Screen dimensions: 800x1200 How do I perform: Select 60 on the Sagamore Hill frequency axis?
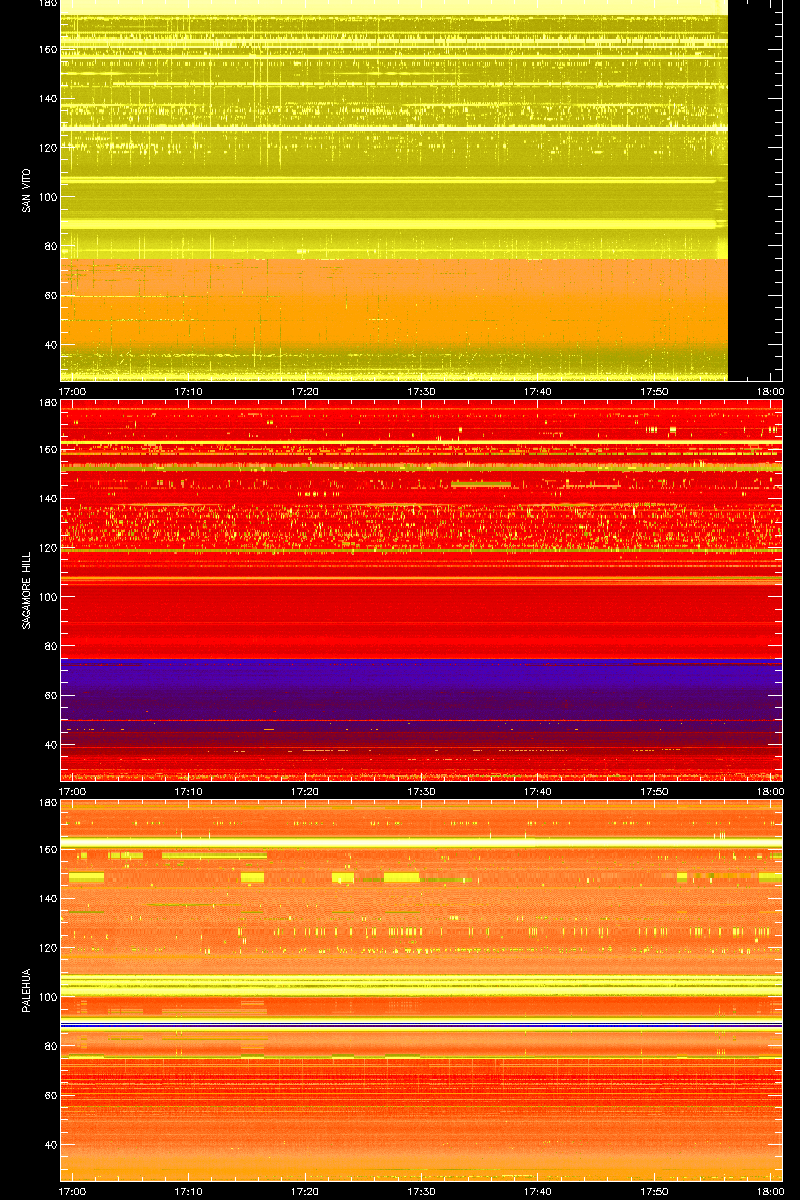pyautogui.click(x=49, y=695)
